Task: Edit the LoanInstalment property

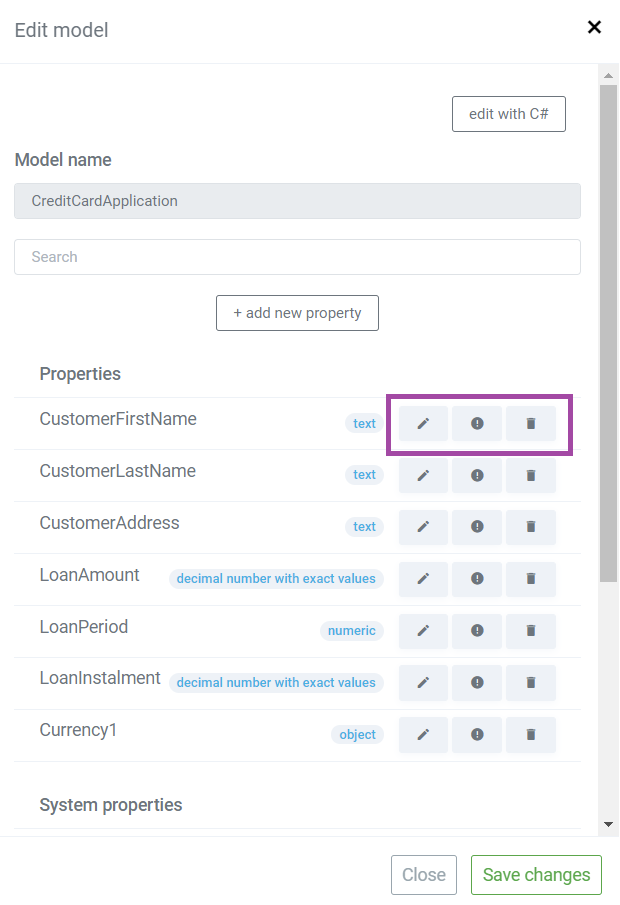Action: click(423, 682)
